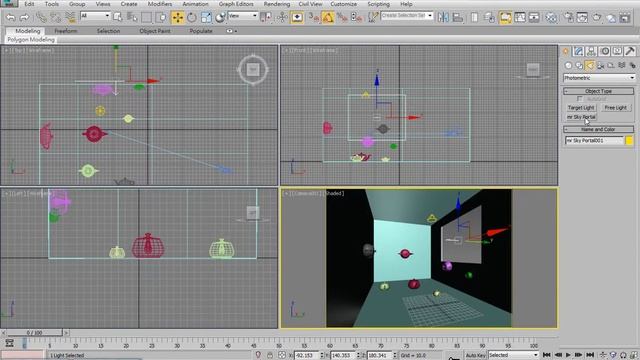The height and width of the screenshot is (360, 640).
Task: Open the Graph Editors menu
Action: (x=236, y=4)
